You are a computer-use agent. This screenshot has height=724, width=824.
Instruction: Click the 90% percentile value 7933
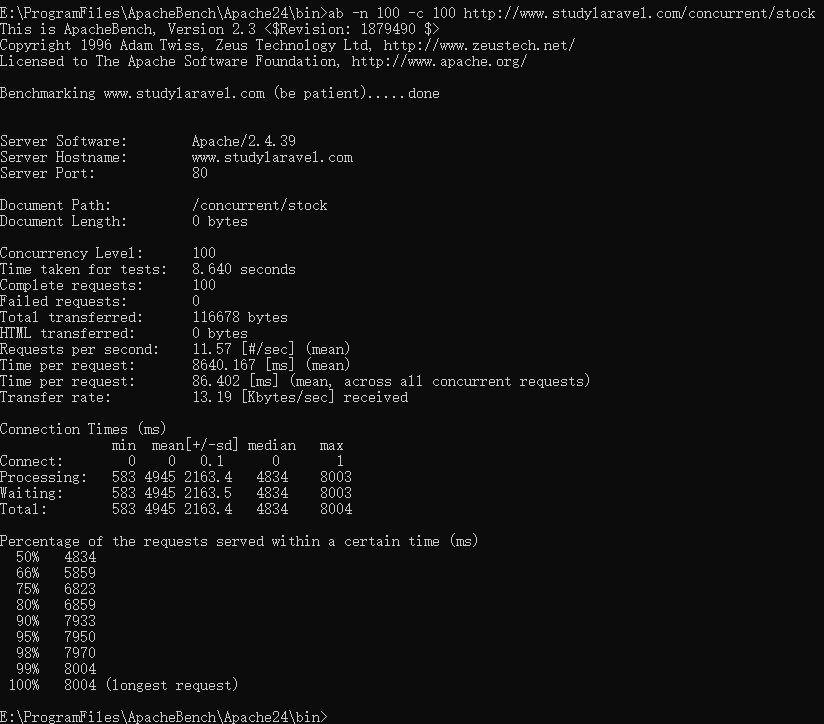[x=80, y=621]
